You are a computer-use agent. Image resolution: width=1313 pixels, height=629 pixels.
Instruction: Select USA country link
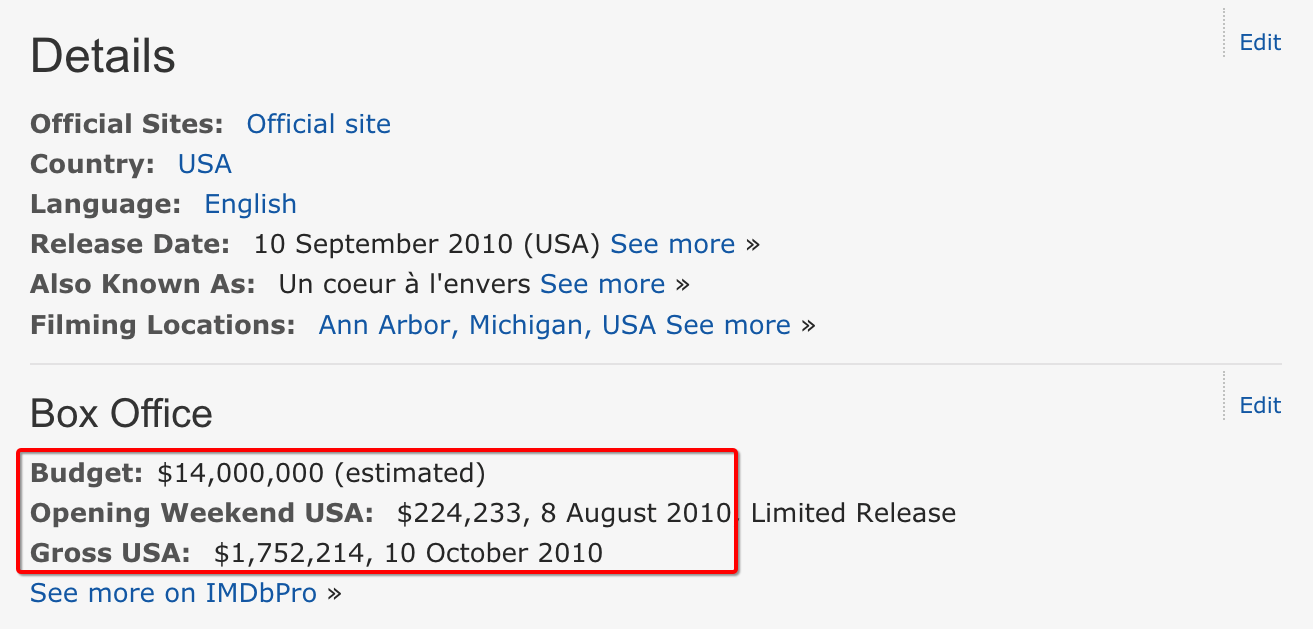tap(205, 164)
